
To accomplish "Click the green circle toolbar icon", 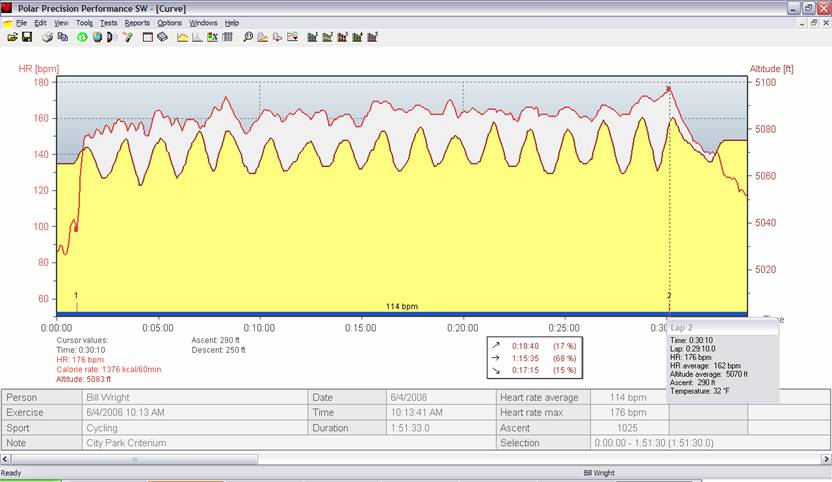I will 82,37.
